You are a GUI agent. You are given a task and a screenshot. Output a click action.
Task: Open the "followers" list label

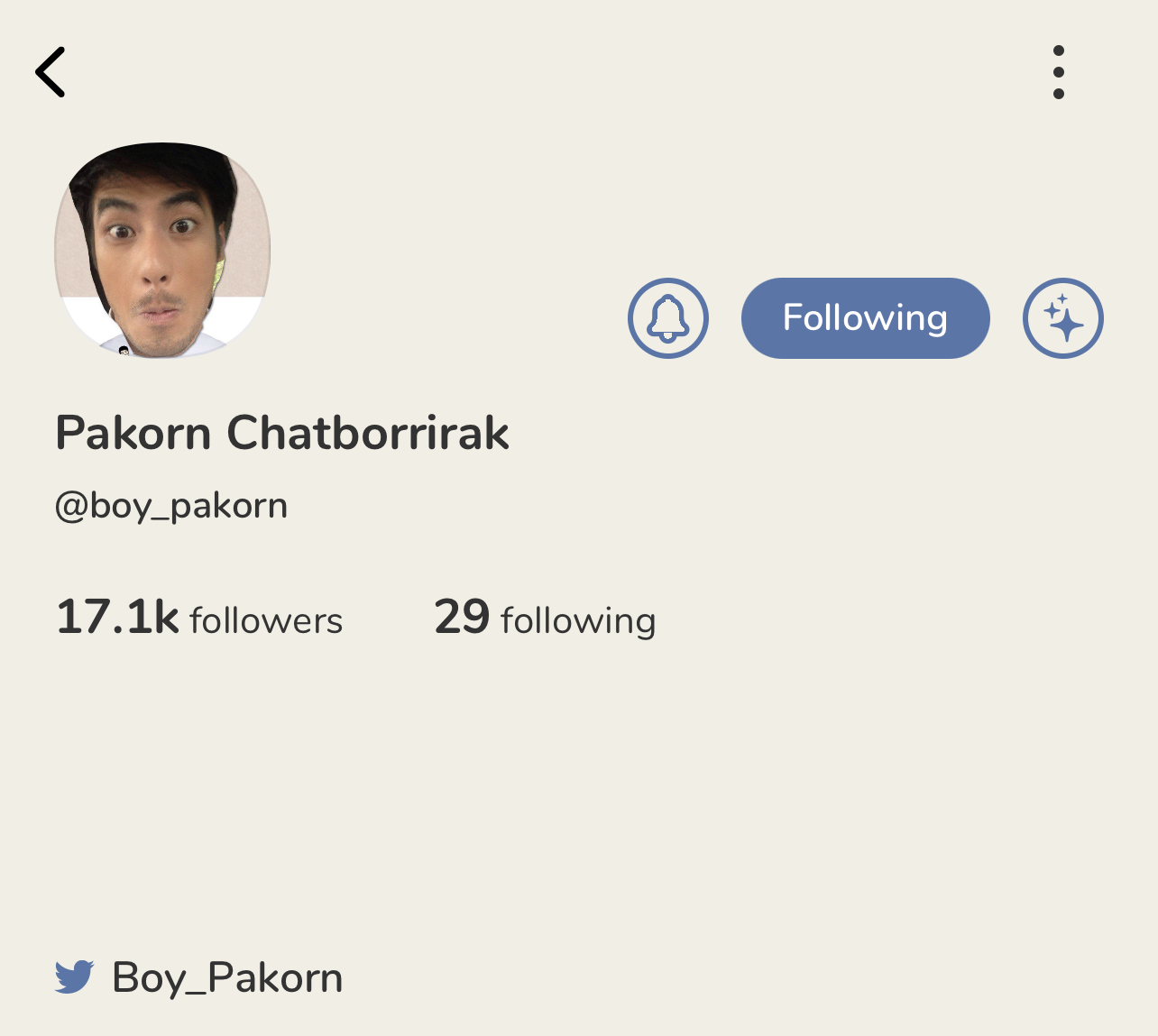[266, 621]
